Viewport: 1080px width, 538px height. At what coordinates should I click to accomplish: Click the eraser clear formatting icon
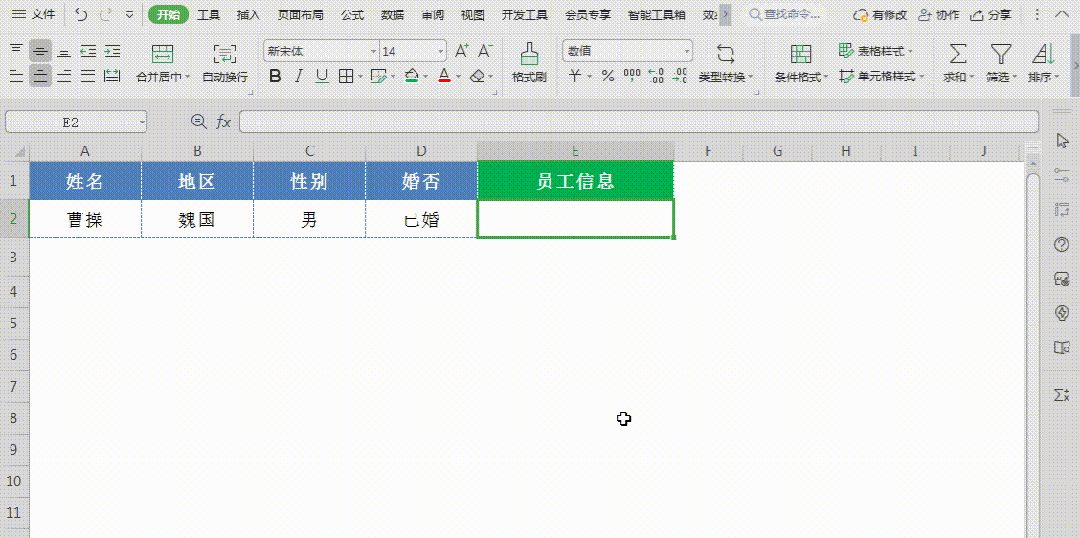(478, 76)
